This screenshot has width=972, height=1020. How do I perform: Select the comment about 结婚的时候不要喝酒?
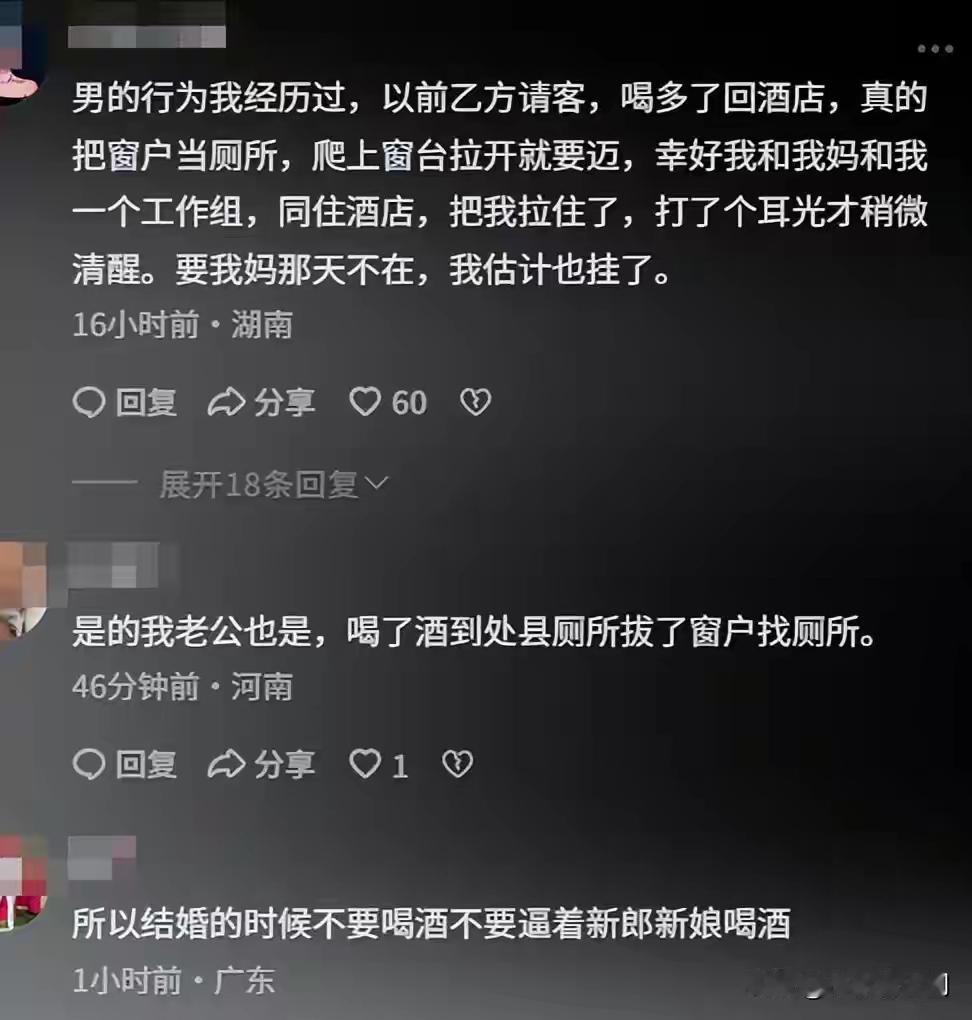tap(431, 924)
